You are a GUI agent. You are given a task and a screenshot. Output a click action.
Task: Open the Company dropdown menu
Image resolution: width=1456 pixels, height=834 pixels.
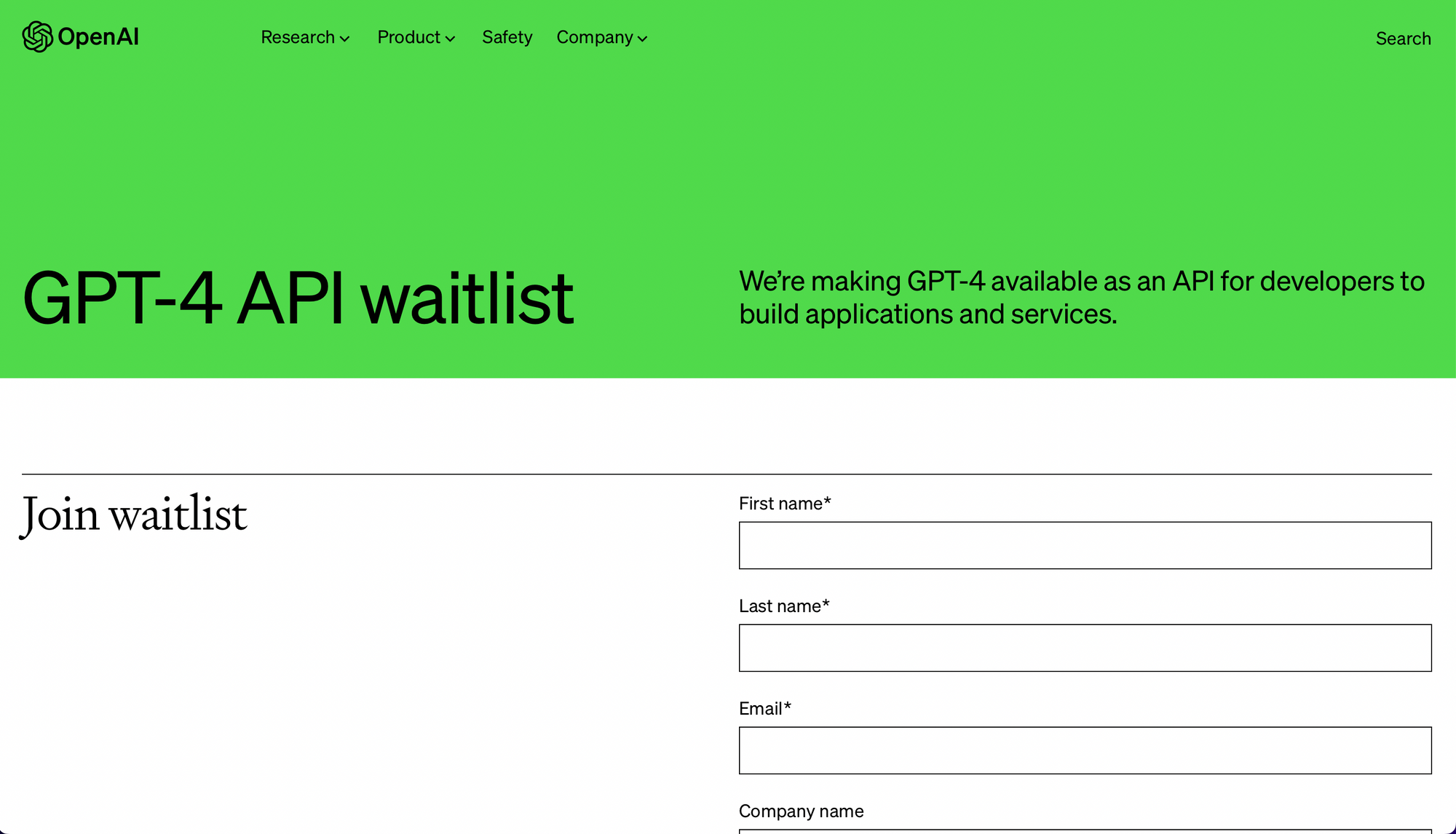(602, 37)
